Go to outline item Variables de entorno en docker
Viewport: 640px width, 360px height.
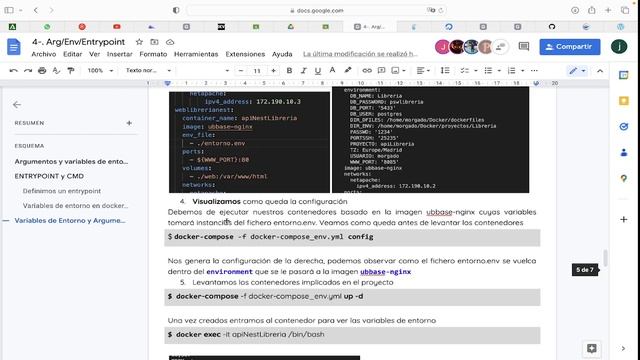click(75, 206)
